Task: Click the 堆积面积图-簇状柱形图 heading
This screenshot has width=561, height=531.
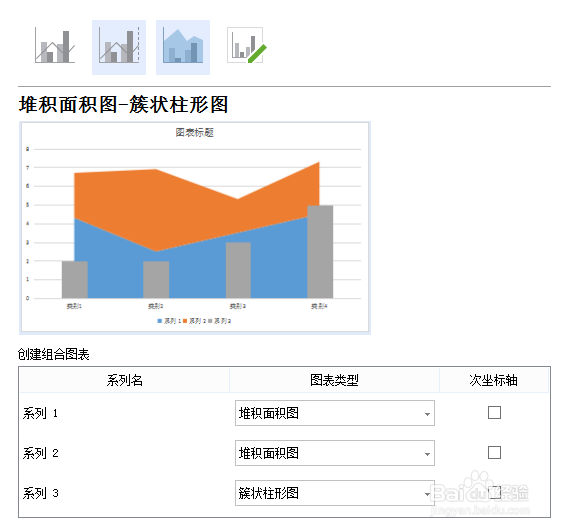Action: 123,104
